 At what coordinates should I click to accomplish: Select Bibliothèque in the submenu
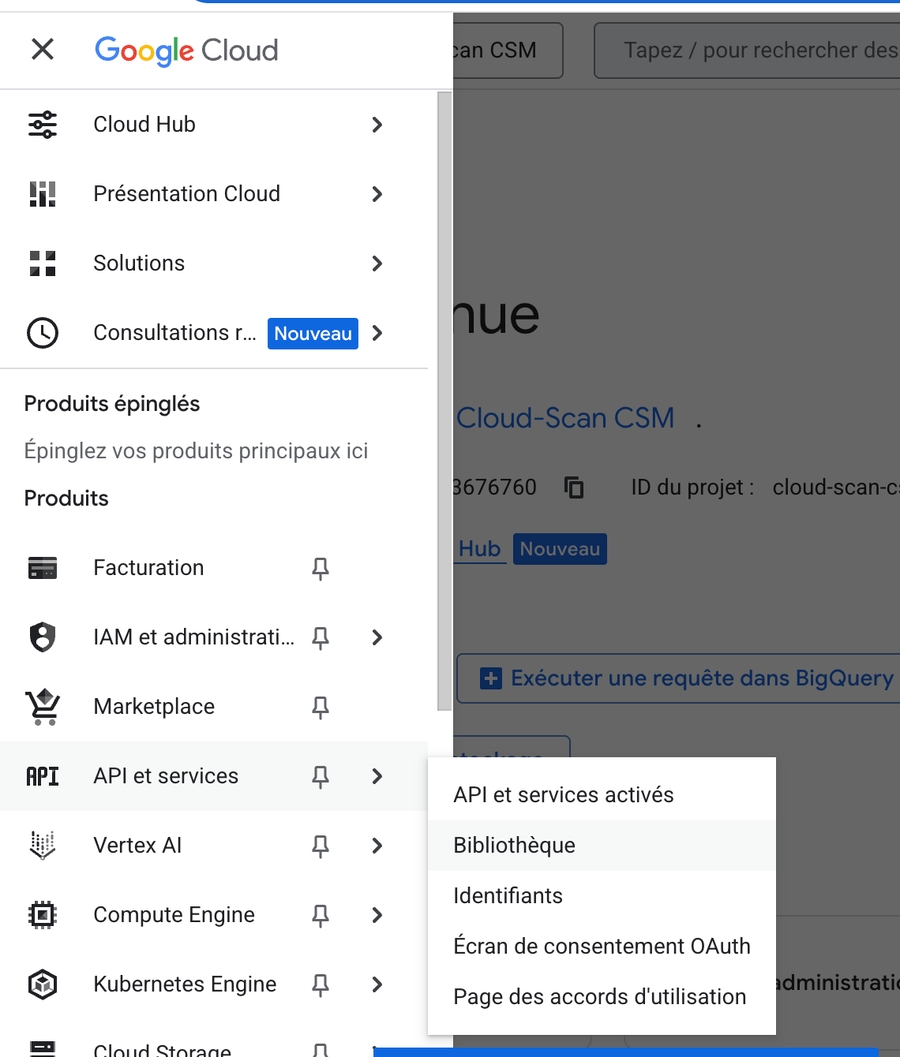click(x=514, y=845)
